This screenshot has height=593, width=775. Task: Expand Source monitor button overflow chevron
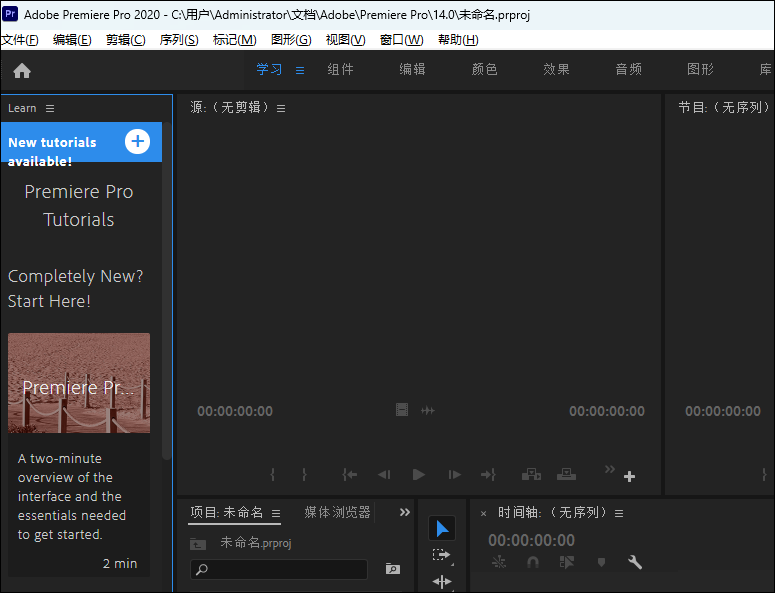tap(610, 468)
